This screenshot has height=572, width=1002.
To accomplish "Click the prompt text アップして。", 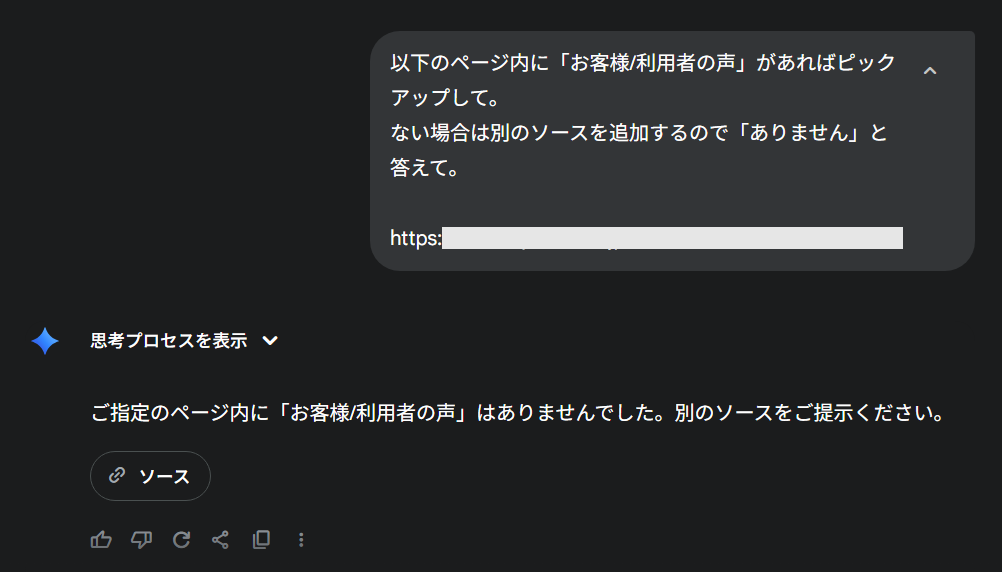I will click(x=443, y=98).
